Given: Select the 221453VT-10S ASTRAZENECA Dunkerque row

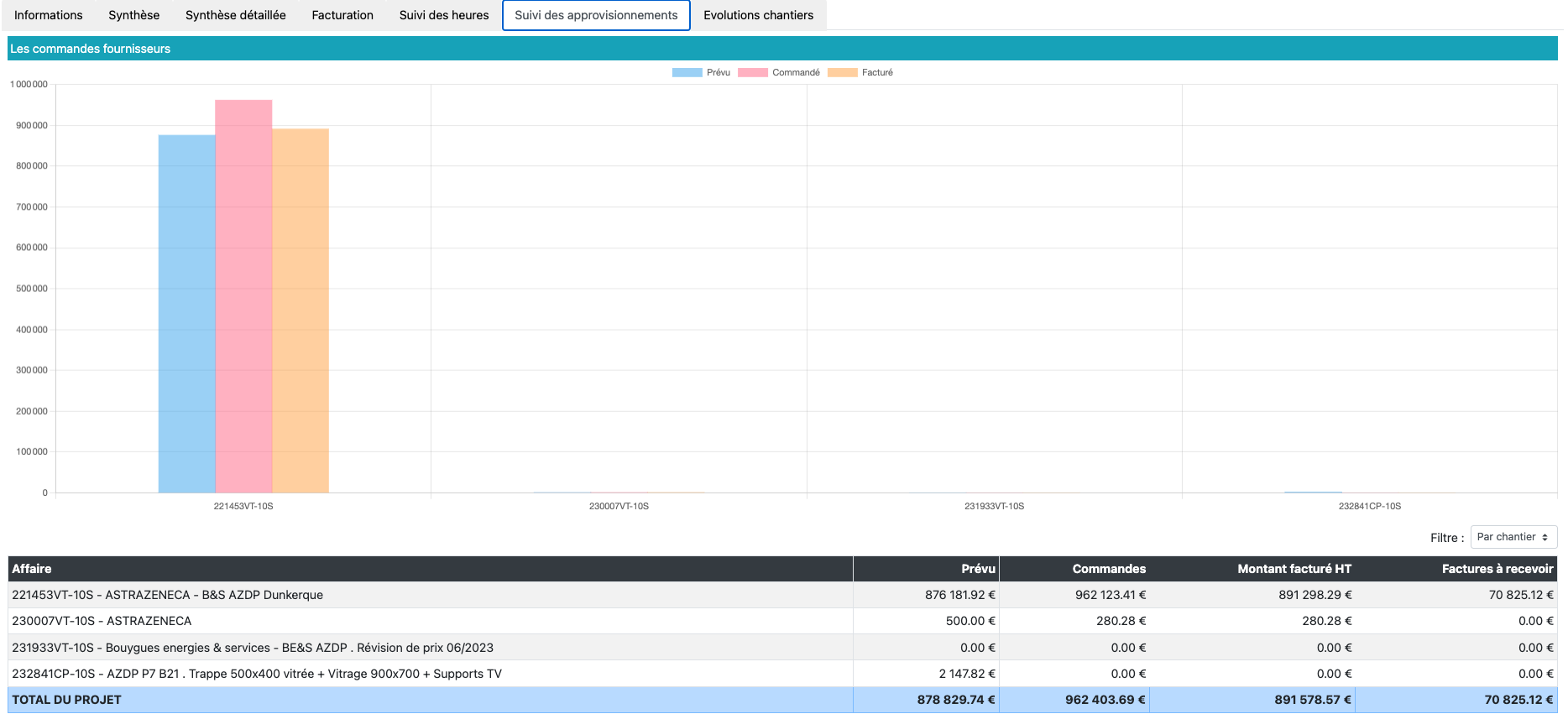Looking at the screenshot, I should (x=168, y=595).
